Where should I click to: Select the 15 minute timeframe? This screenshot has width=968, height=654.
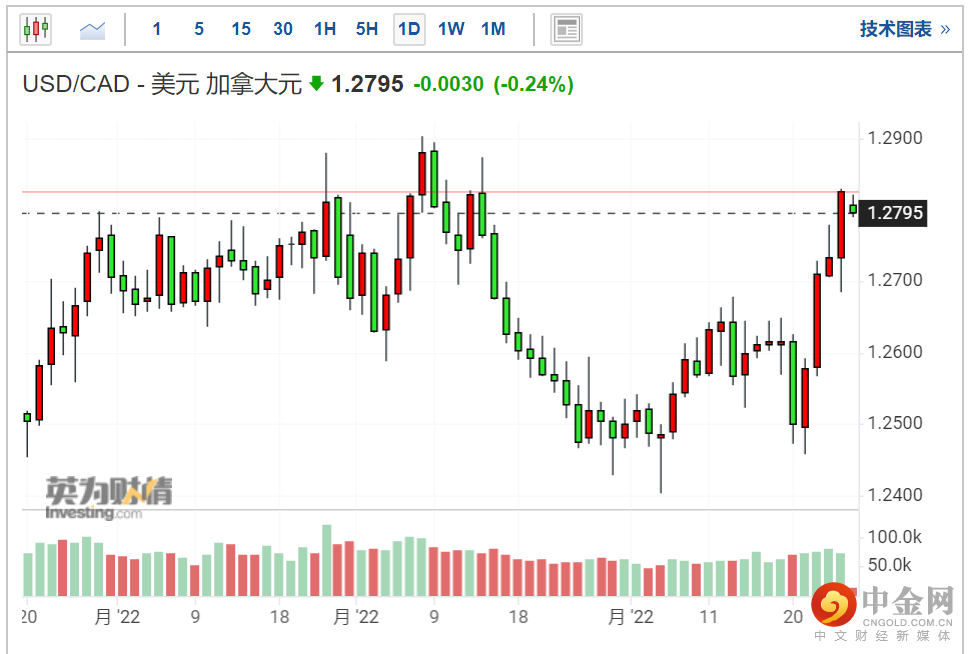click(x=241, y=29)
